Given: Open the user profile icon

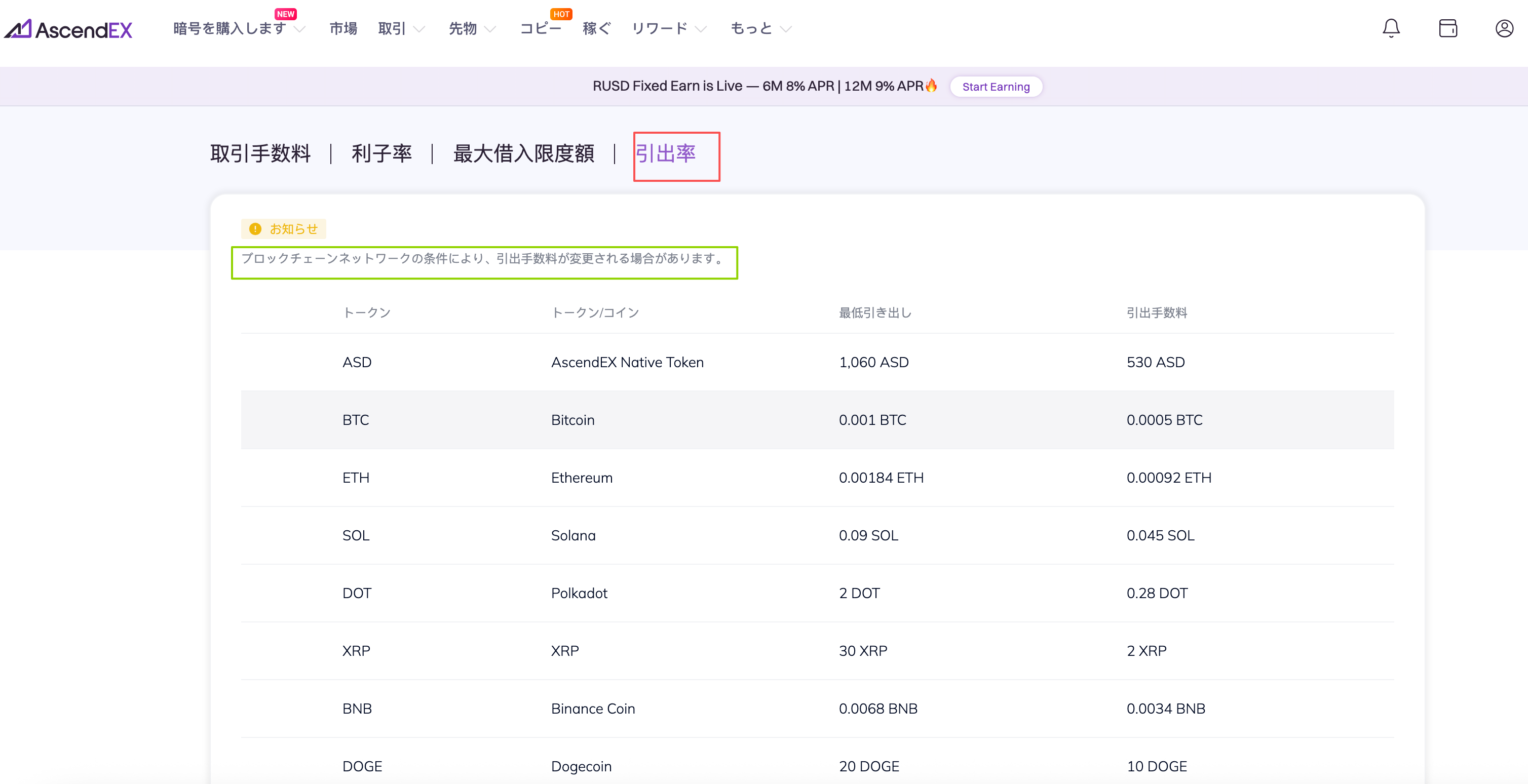Looking at the screenshot, I should click(x=1504, y=28).
